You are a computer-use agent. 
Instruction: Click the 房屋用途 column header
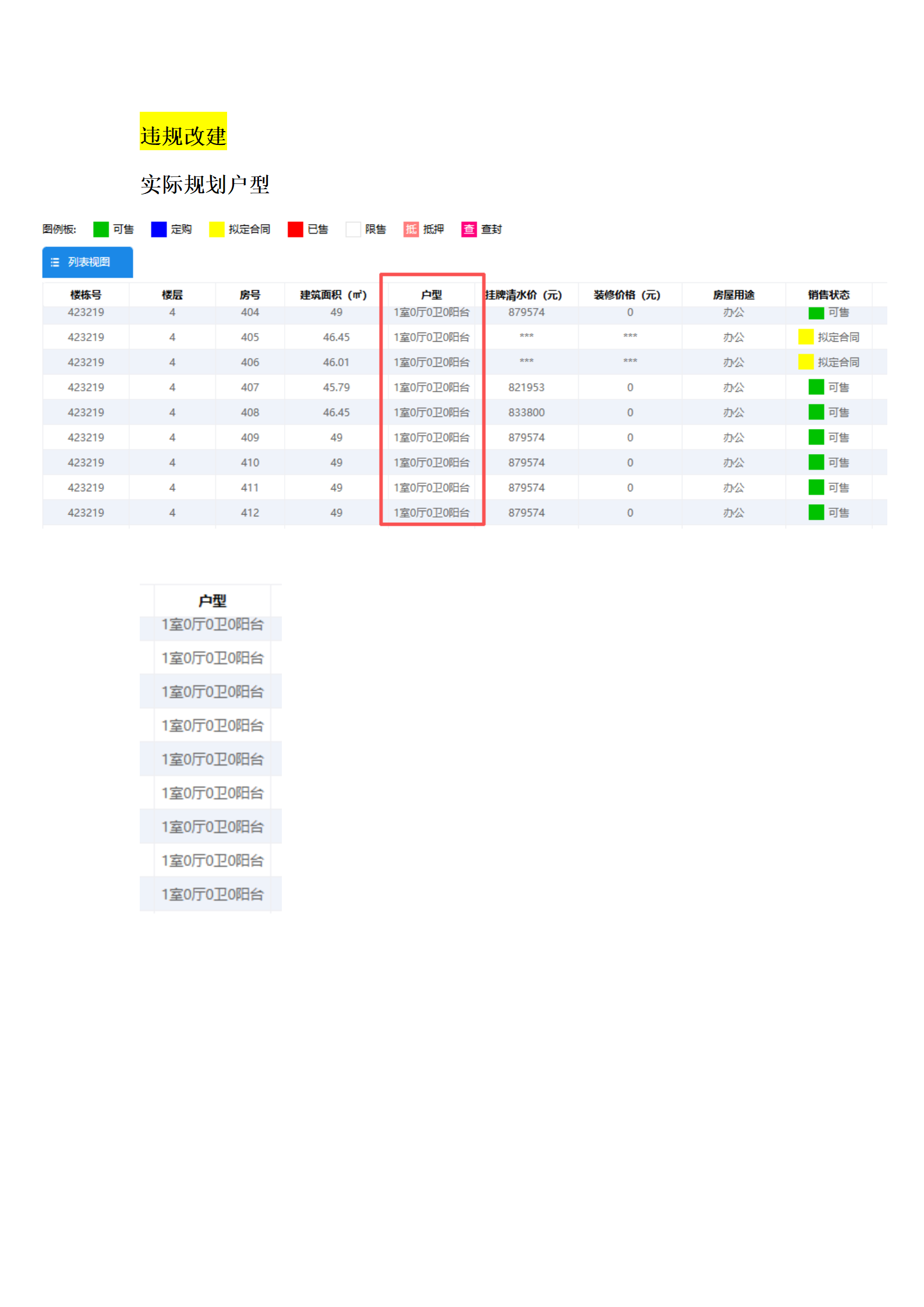734,295
